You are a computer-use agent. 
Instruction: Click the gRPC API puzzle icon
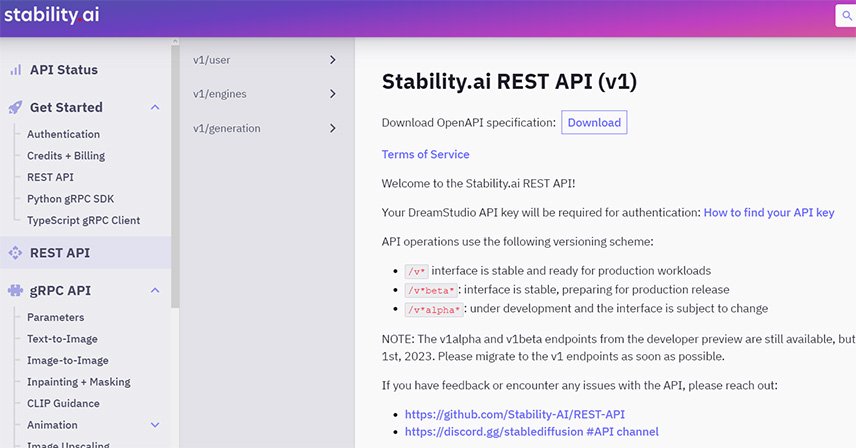(x=15, y=290)
